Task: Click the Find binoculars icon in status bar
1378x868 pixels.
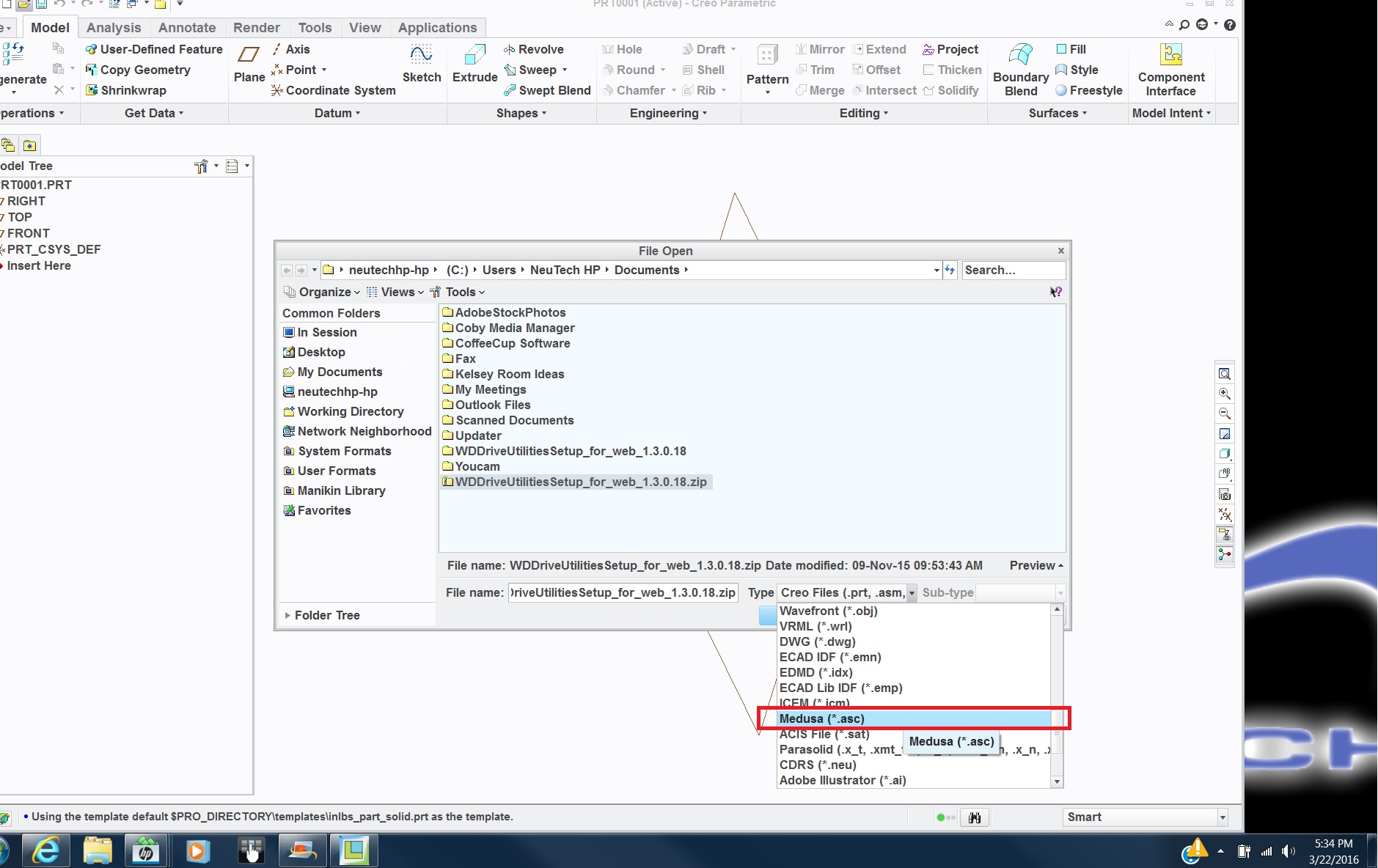Action: (975, 817)
